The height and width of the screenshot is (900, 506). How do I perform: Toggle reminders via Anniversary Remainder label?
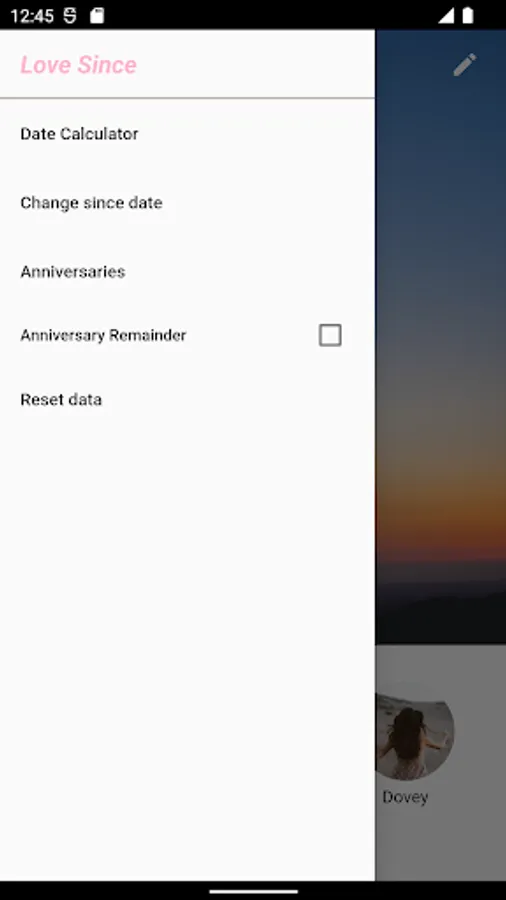tap(103, 335)
